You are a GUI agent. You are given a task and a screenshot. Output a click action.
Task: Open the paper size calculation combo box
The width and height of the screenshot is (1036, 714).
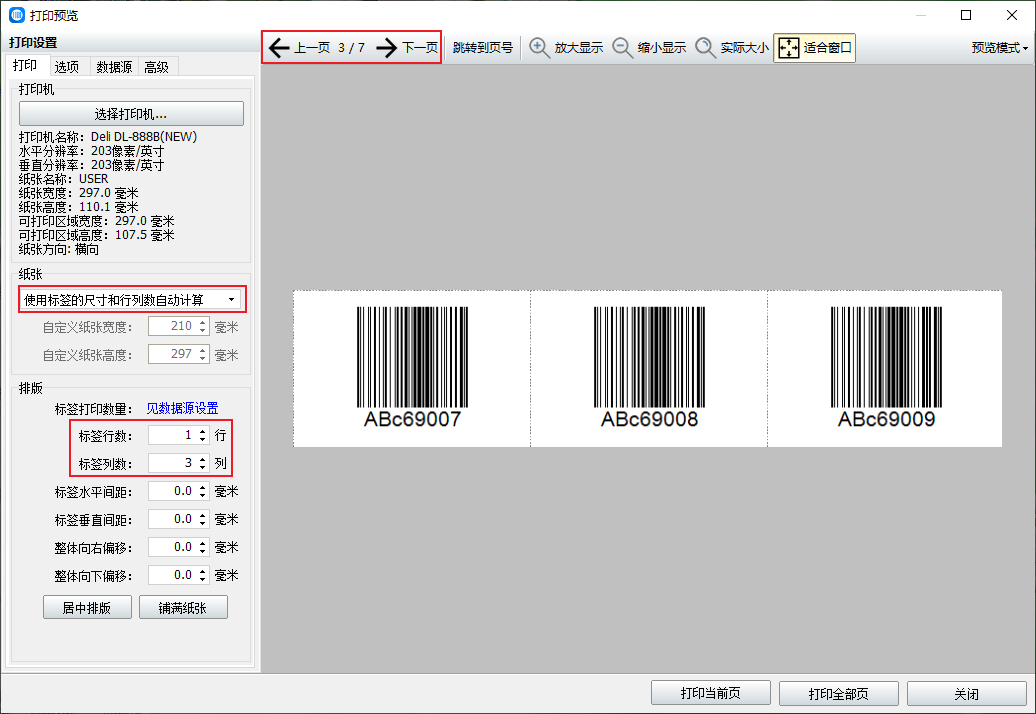pos(131,300)
